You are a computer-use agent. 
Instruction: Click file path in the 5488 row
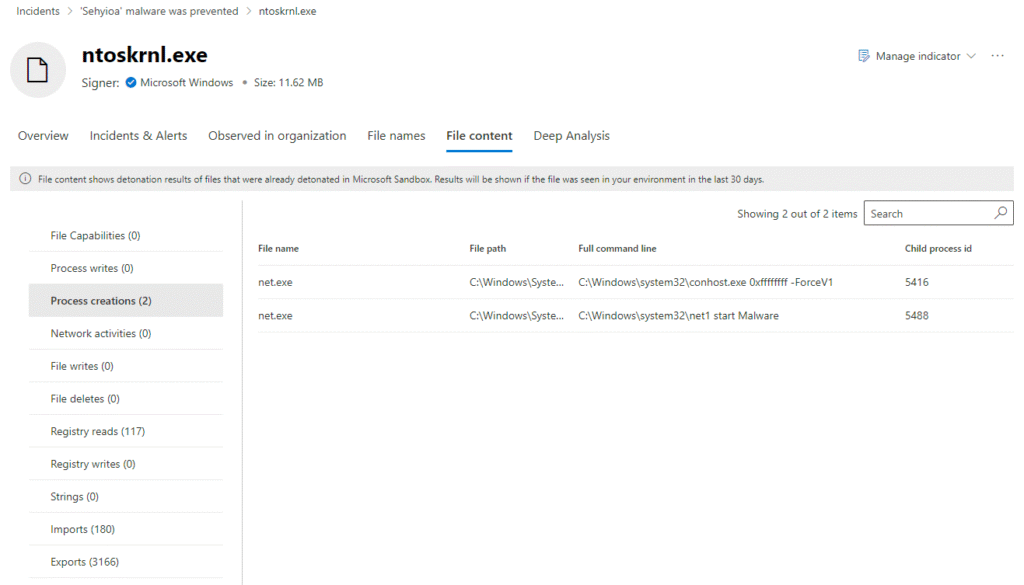pos(516,315)
